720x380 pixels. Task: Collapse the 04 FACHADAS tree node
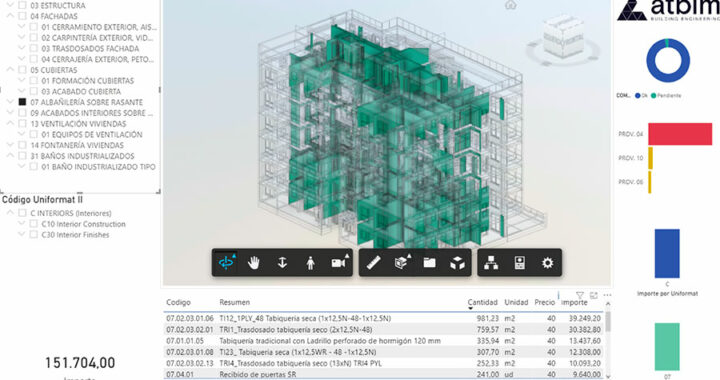tap(10, 16)
